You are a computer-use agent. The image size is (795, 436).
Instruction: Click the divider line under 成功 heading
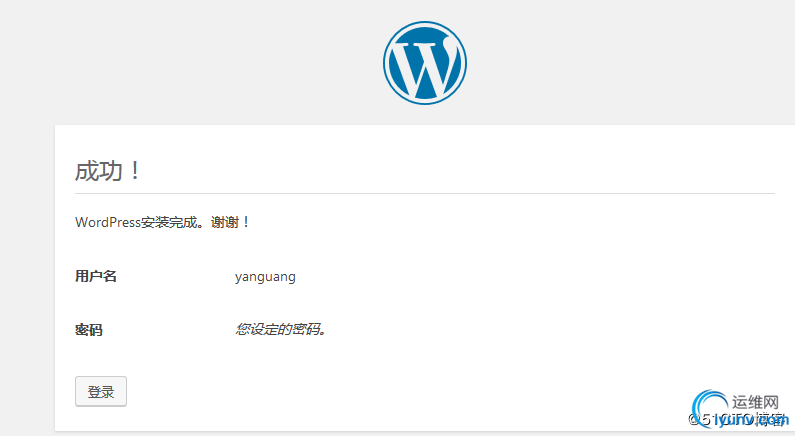425,193
